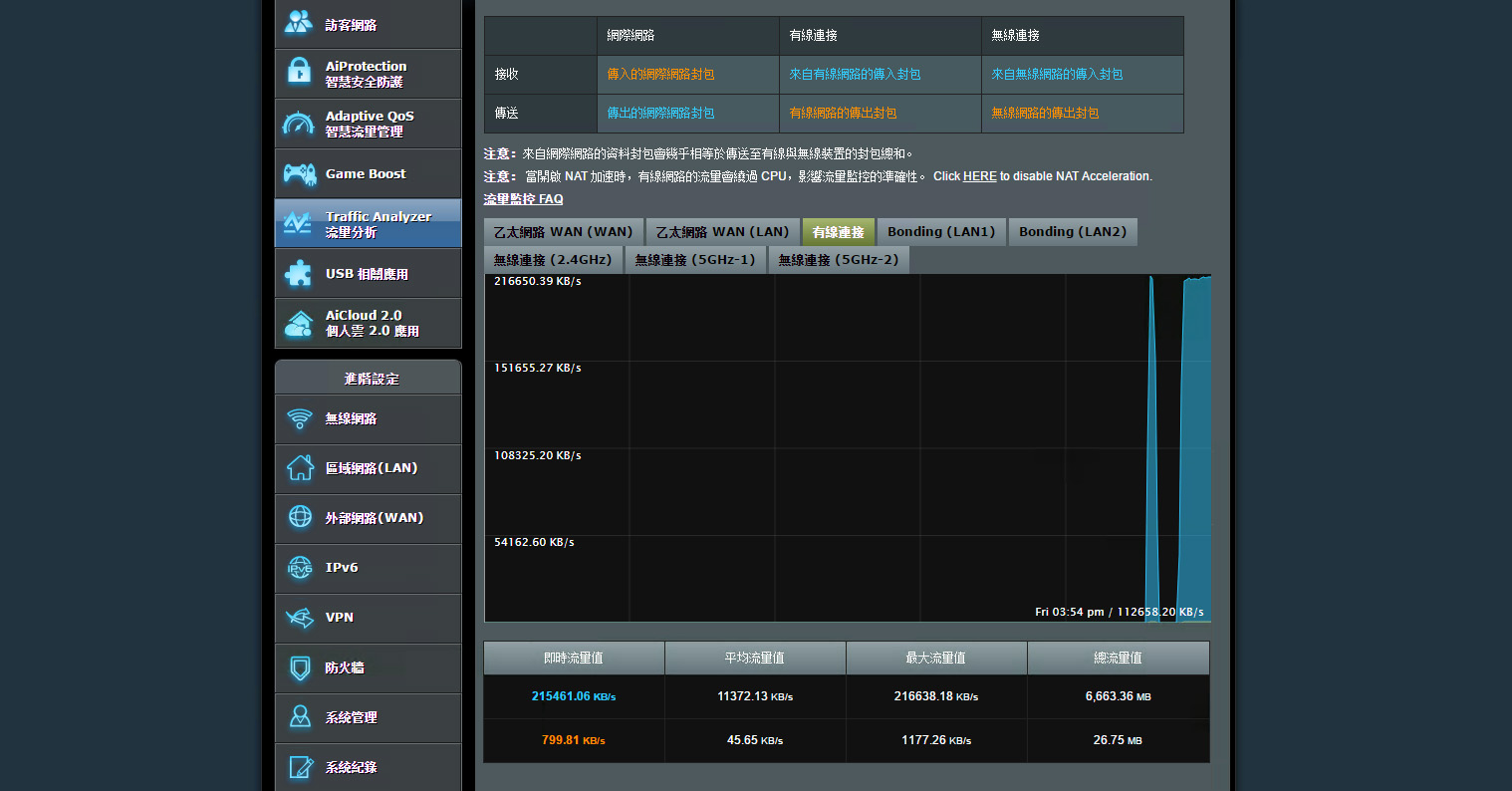The height and width of the screenshot is (791, 1512).
Task: Click 傳出的網際網路封包 text
Action: click(660, 113)
